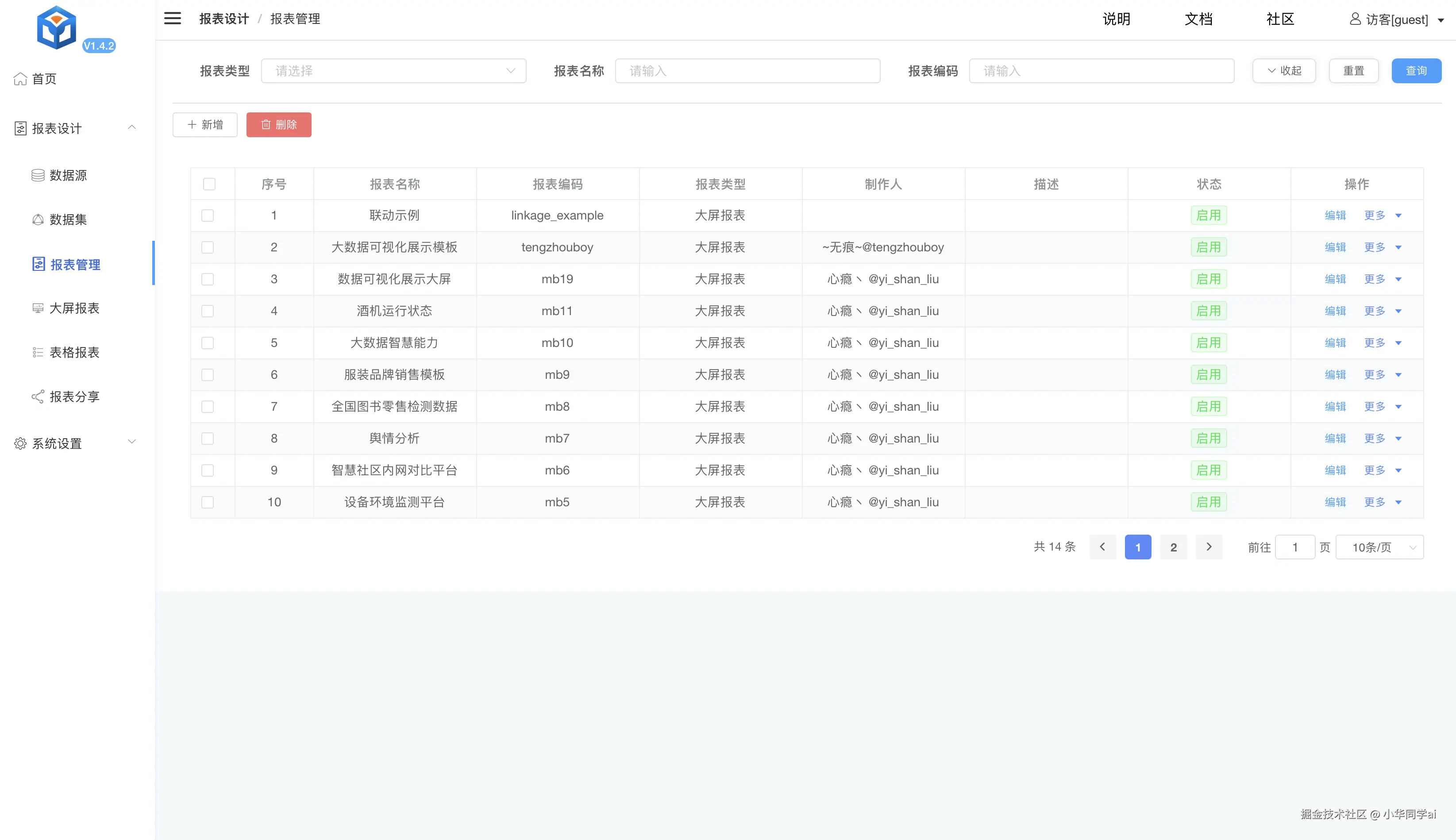Viewport: 1456px width, 840px height.
Task: Click page 1 pagination button
Action: (1138, 547)
